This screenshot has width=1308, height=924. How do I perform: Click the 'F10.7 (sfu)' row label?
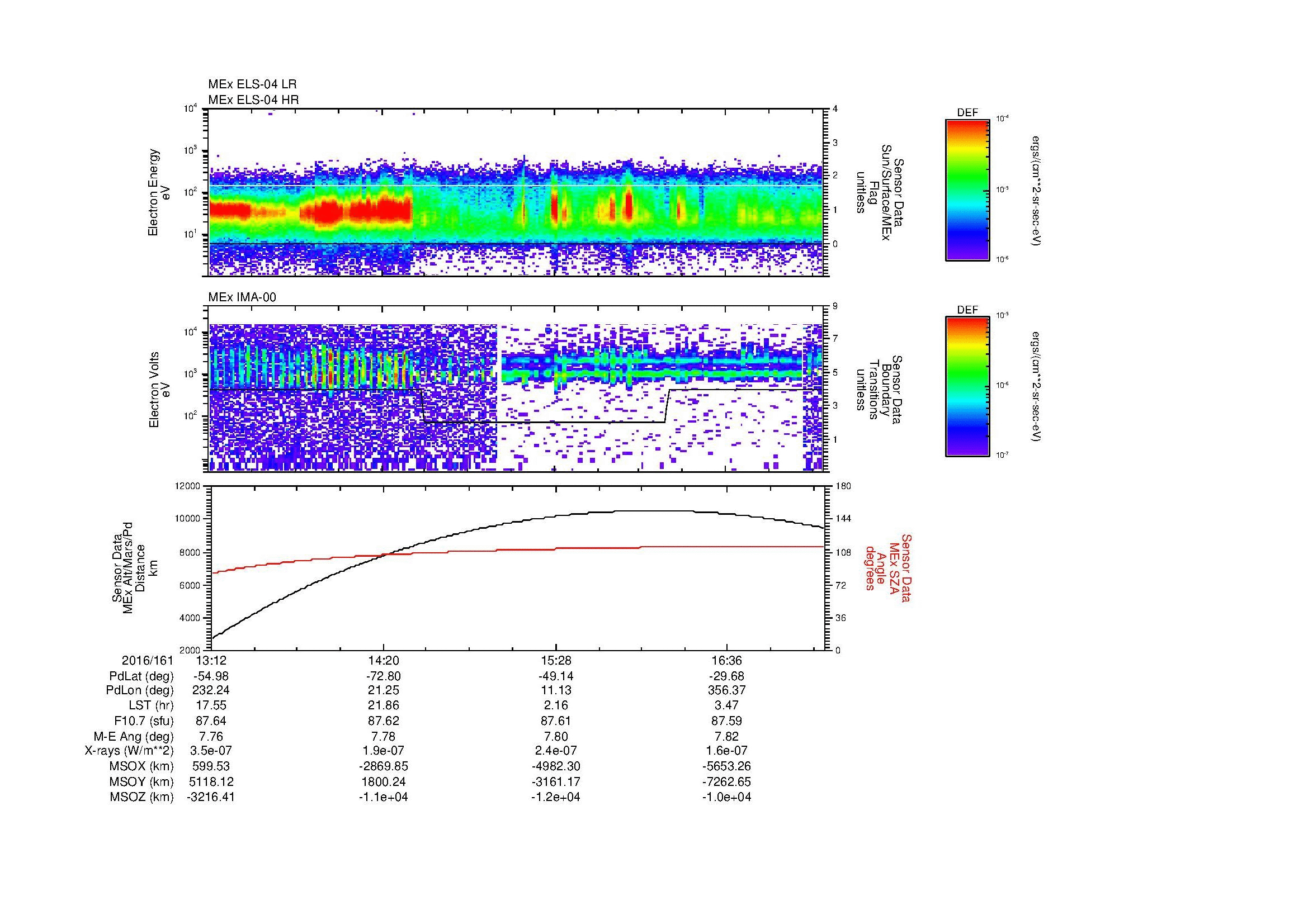144,721
